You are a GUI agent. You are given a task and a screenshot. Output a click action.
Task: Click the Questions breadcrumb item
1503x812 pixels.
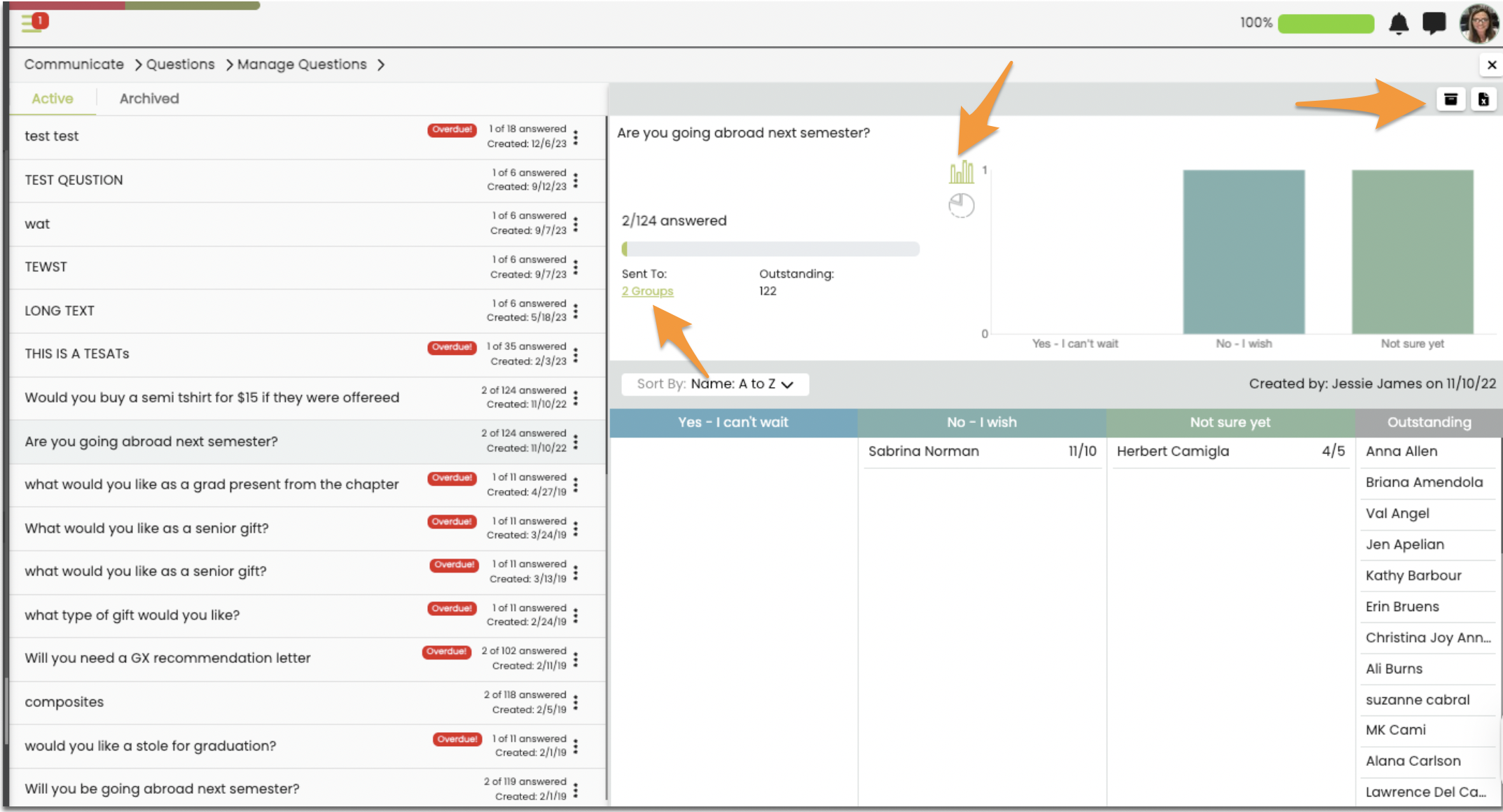[x=180, y=64]
